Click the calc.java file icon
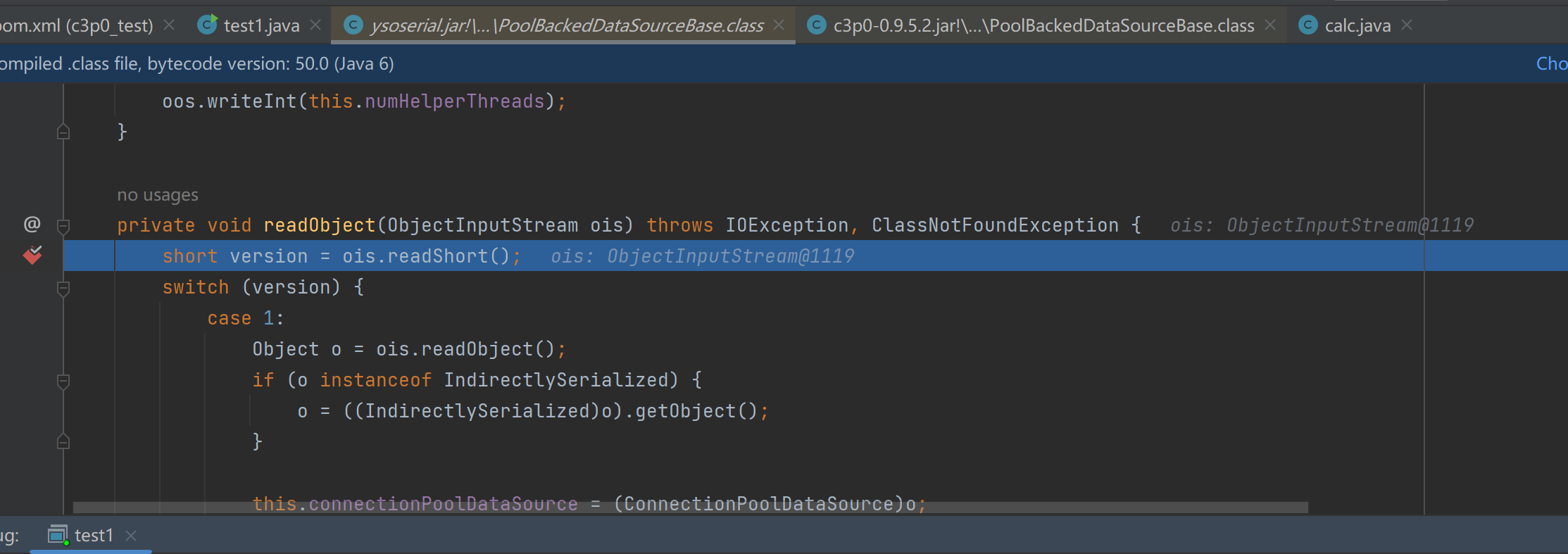This screenshot has width=1568, height=554. click(x=1307, y=25)
